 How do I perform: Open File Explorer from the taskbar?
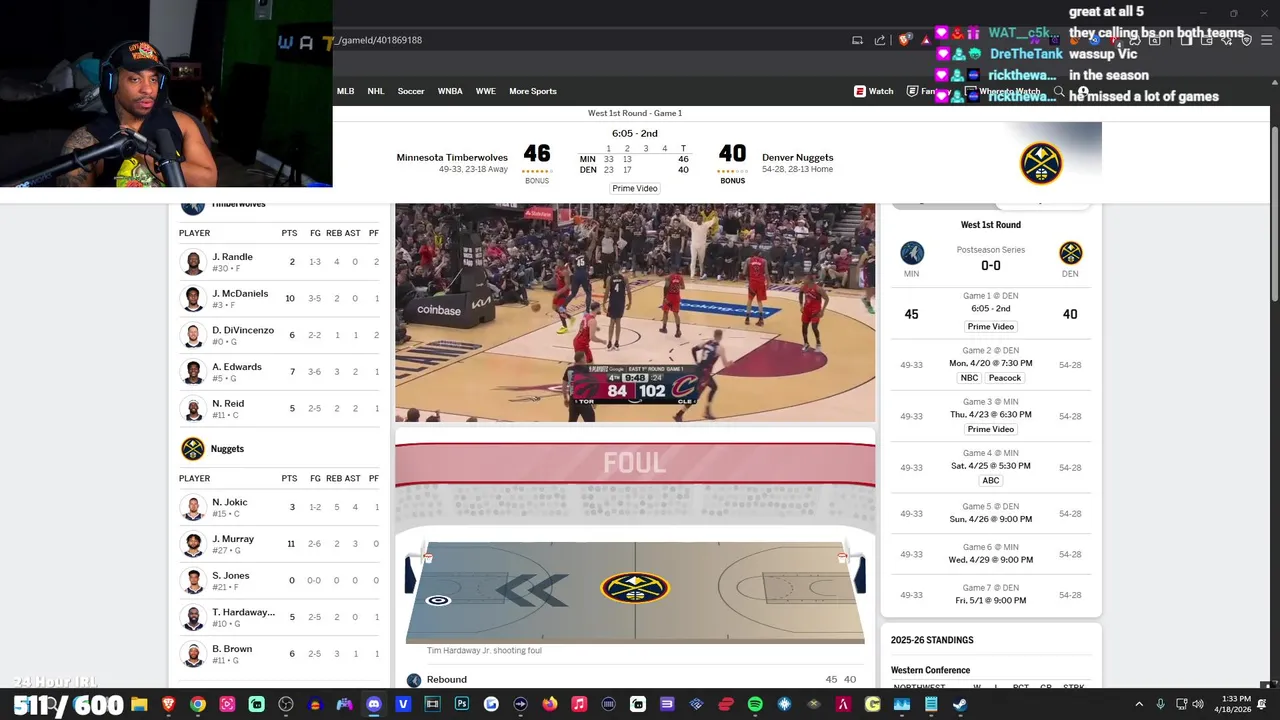tap(139, 704)
